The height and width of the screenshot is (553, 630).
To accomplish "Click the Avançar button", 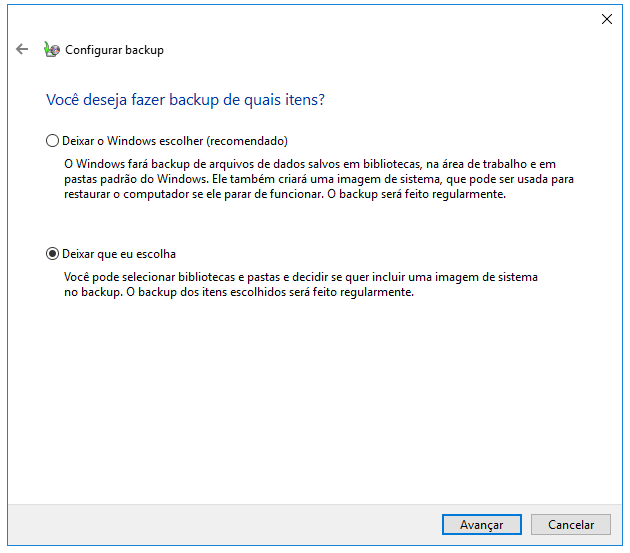I will [x=482, y=524].
